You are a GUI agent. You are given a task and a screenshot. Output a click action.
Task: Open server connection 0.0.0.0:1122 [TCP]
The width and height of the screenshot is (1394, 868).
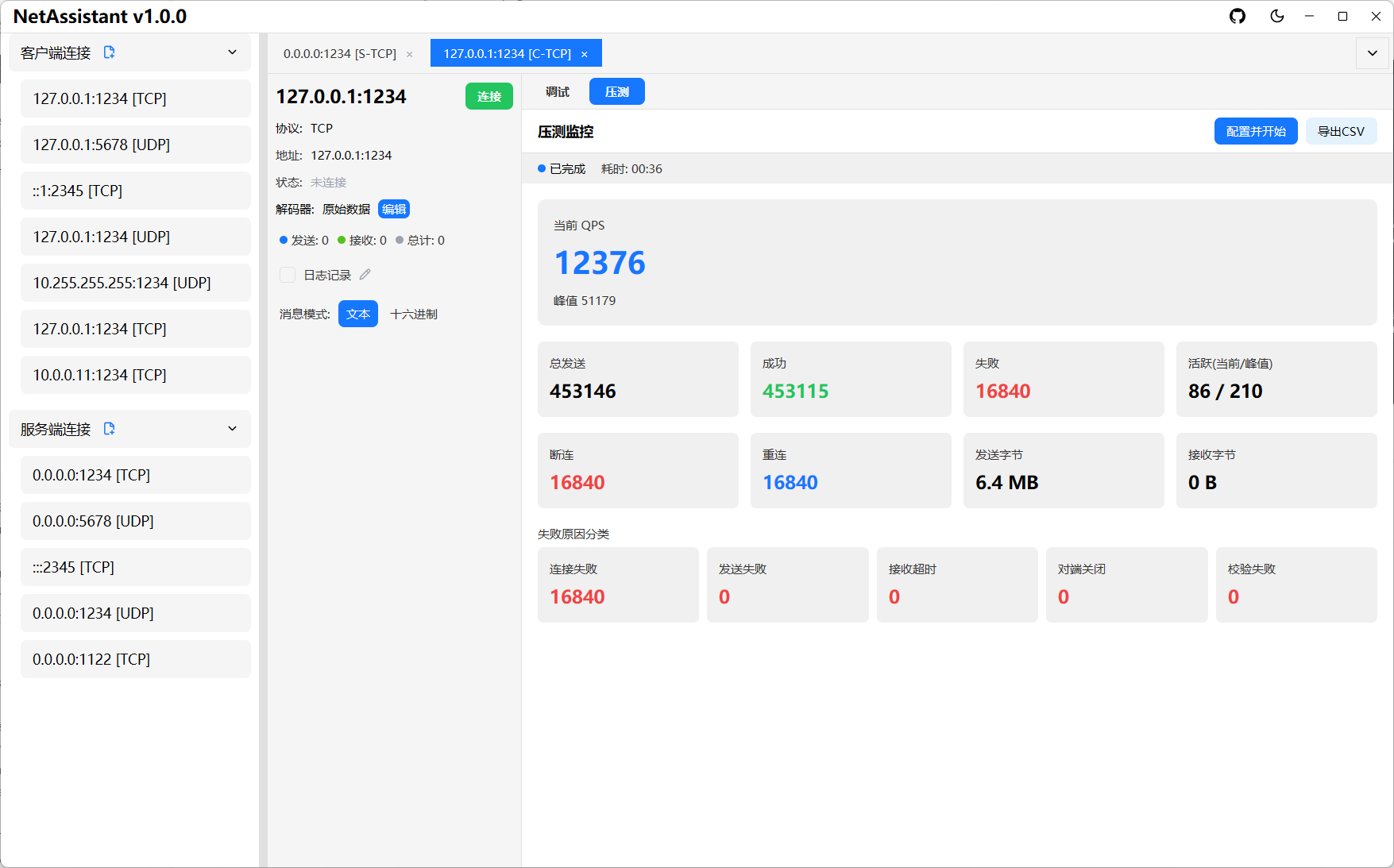[136, 659]
